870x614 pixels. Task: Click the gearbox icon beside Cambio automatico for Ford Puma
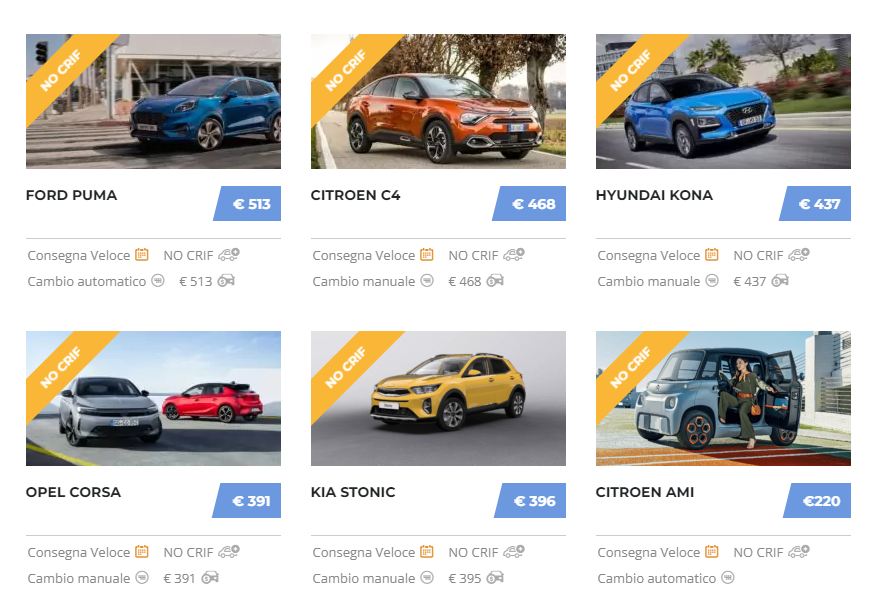158,281
